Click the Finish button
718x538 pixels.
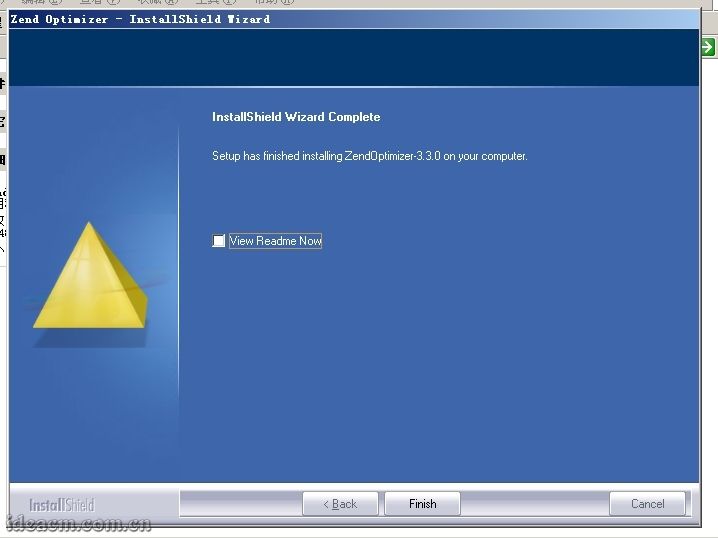click(x=422, y=504)
